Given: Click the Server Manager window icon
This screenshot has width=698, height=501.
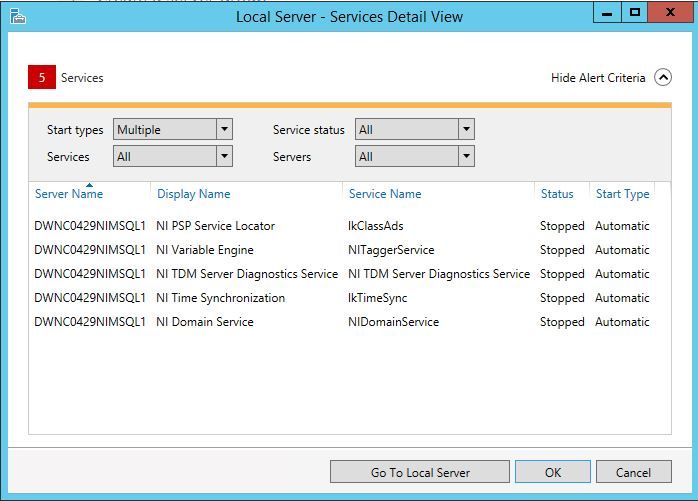Looking at the screenshot, I should click(x=18, y=16).
